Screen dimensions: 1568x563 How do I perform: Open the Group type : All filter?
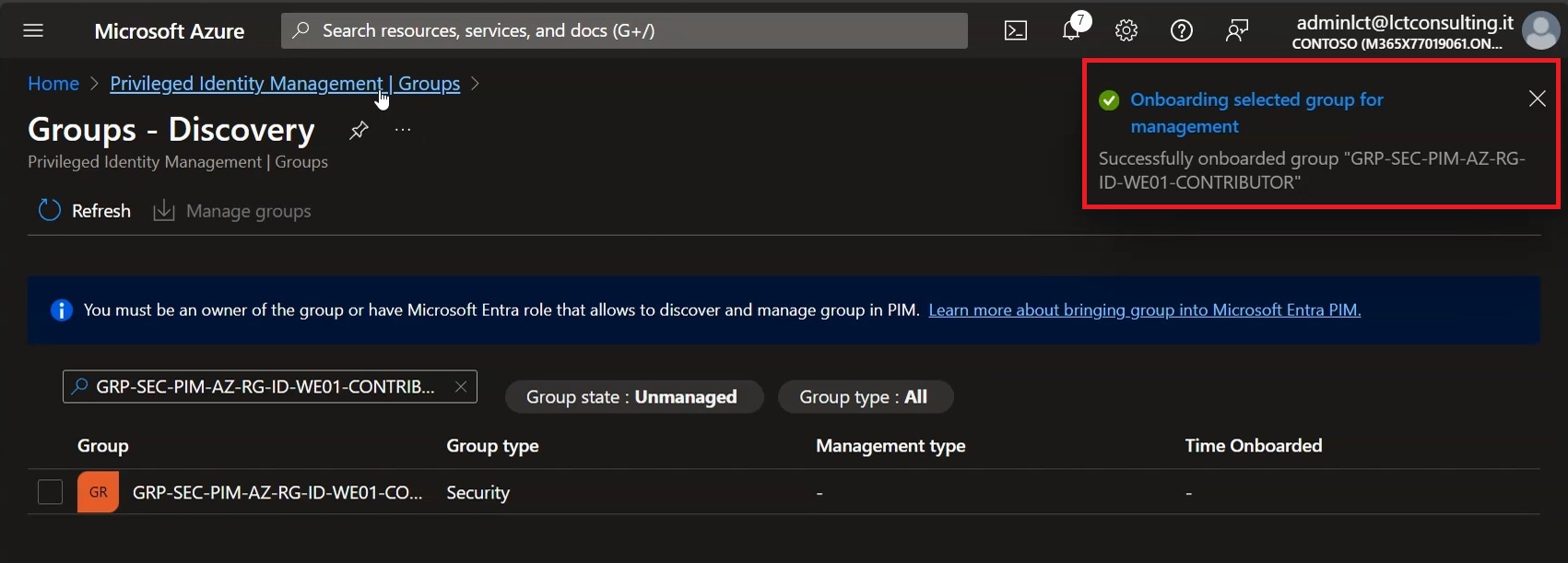coord(865,397)
